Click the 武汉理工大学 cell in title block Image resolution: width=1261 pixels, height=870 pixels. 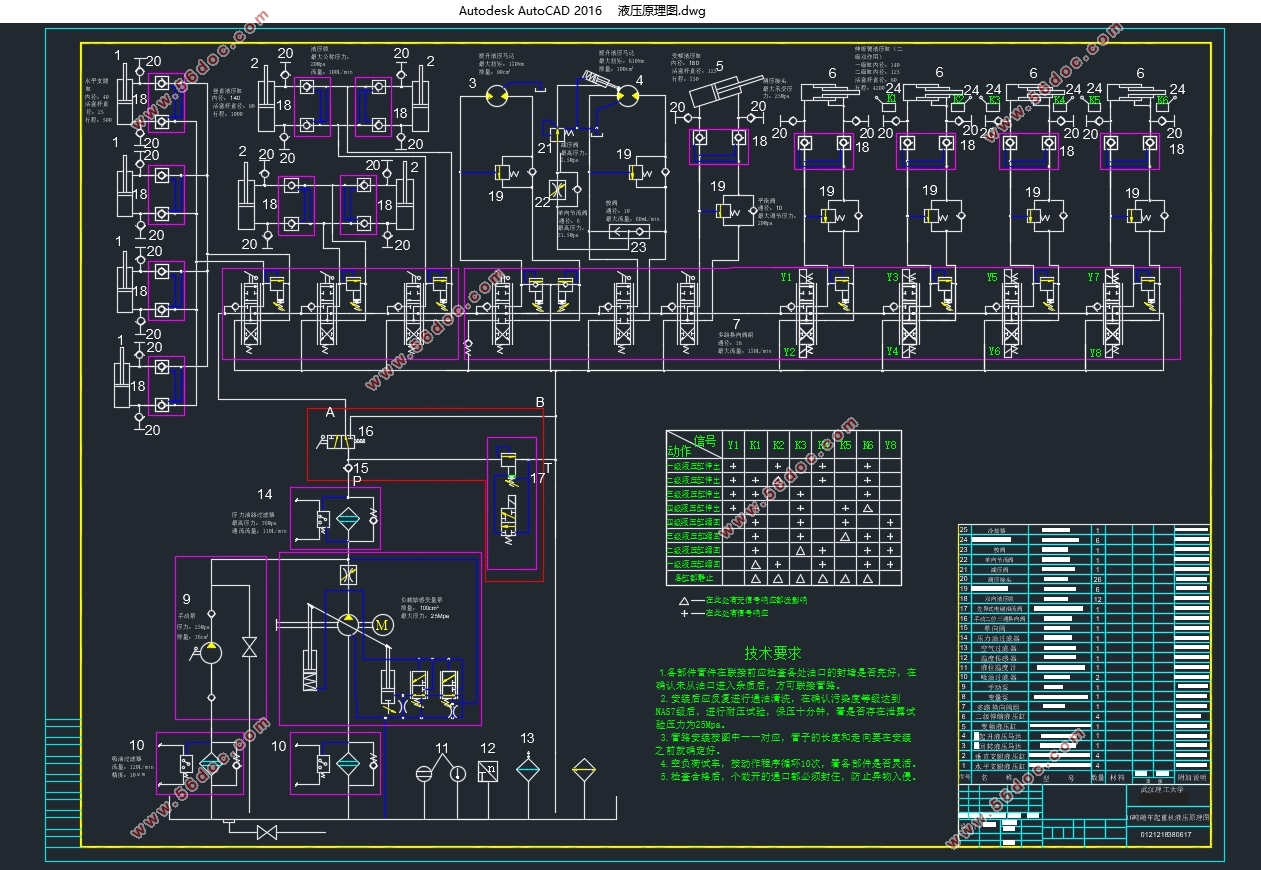pos(1161,789)
